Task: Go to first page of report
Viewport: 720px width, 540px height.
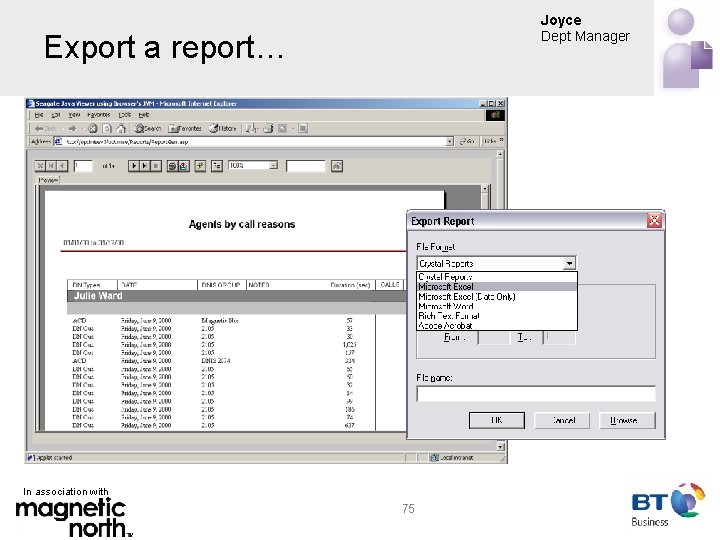Action: pyautogui.click(x=51, y=166)
